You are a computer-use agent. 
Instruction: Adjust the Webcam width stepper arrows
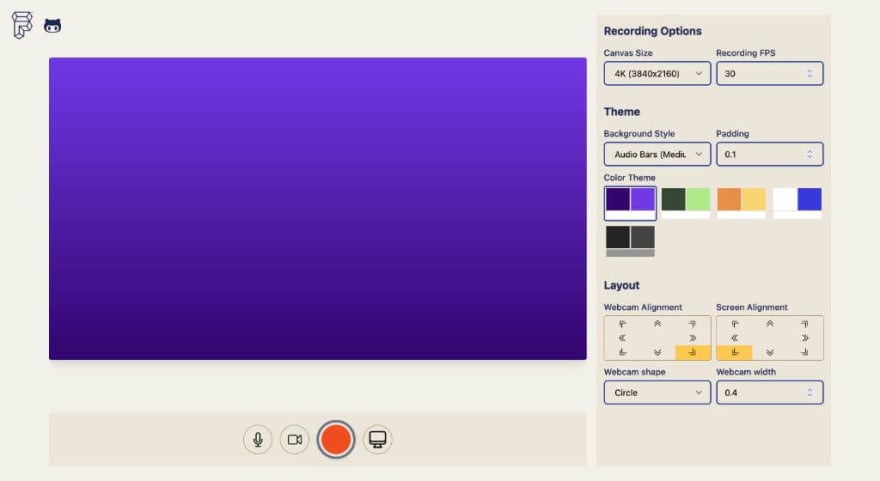point(809,392)
